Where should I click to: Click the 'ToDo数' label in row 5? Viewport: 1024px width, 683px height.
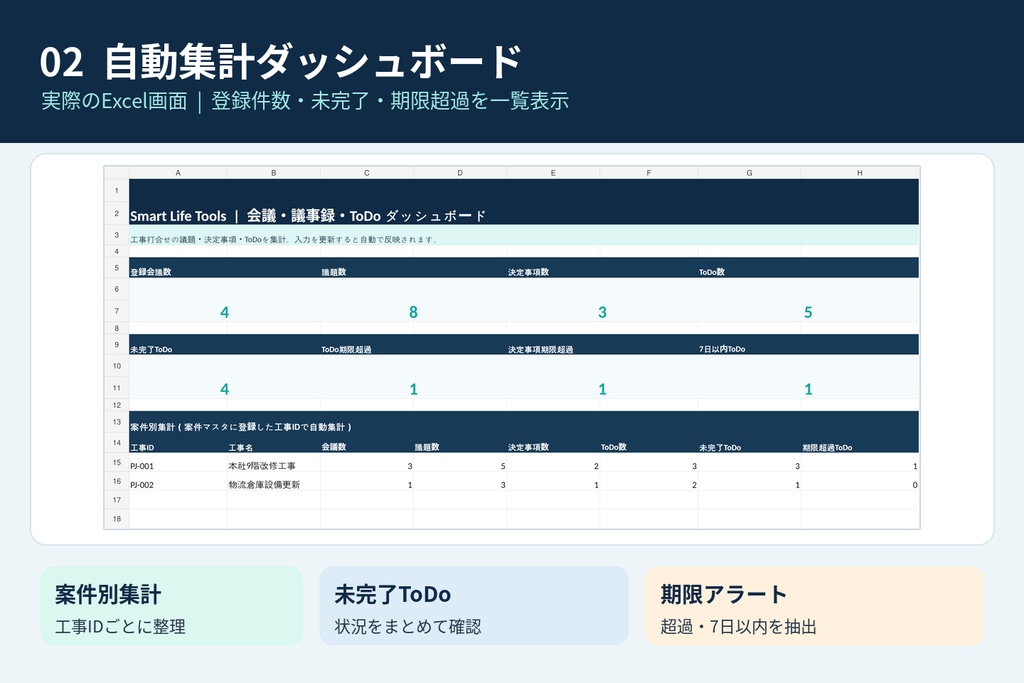click(711, 272)
